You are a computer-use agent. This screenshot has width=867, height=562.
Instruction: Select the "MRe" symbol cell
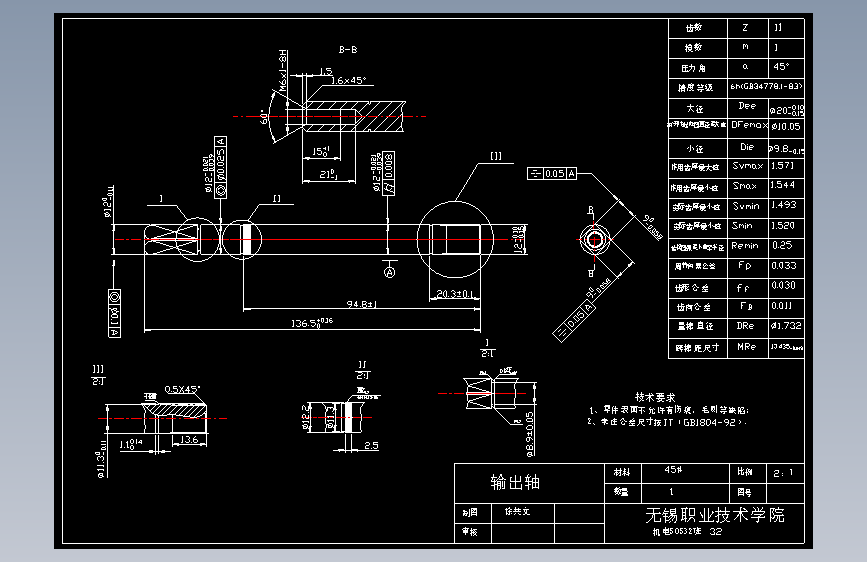pyautogui.click(x=746, y=346)
